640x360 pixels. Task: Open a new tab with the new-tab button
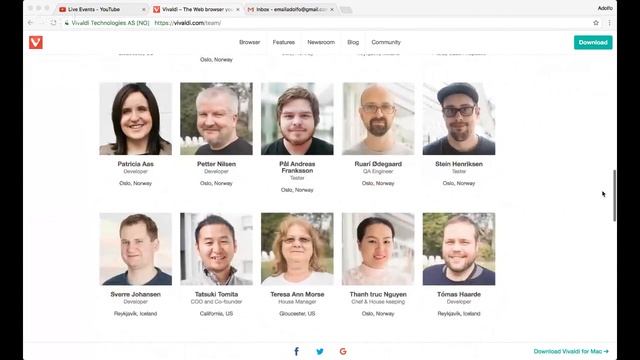[346, 10]
